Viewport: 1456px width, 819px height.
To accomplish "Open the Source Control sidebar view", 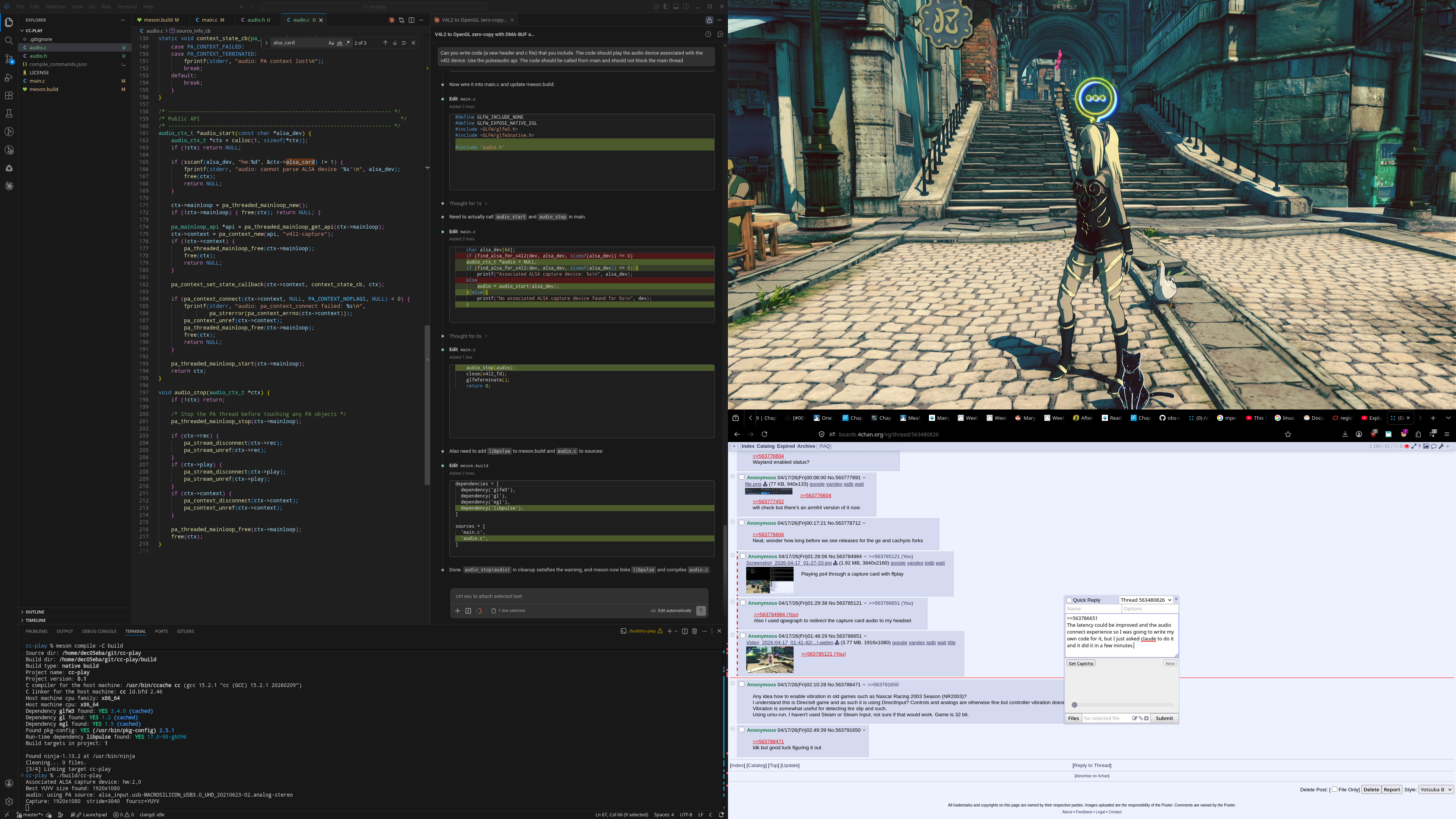I will (x=8, y=59).
